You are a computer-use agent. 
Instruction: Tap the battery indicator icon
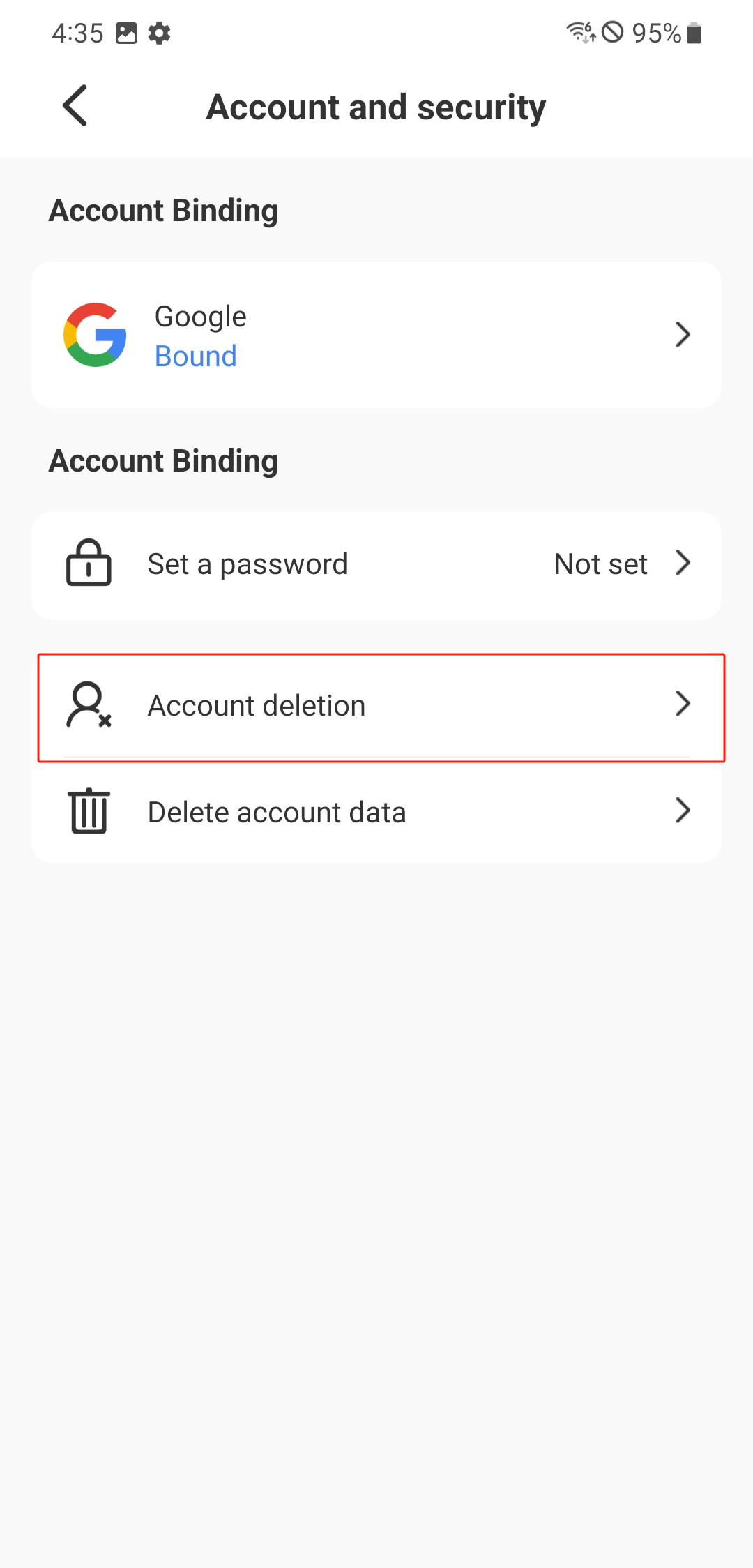pos(694,33)
